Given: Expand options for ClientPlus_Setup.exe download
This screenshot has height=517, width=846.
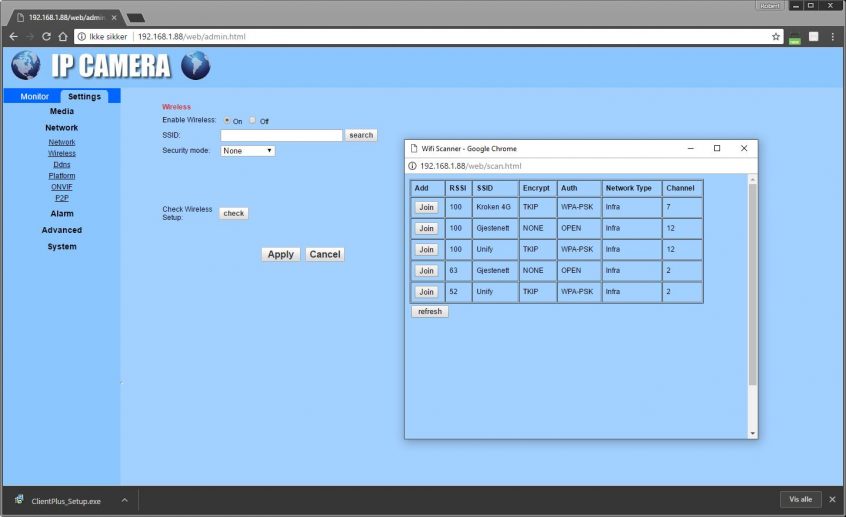Looking at the screenshot, I should click(124, 499).
